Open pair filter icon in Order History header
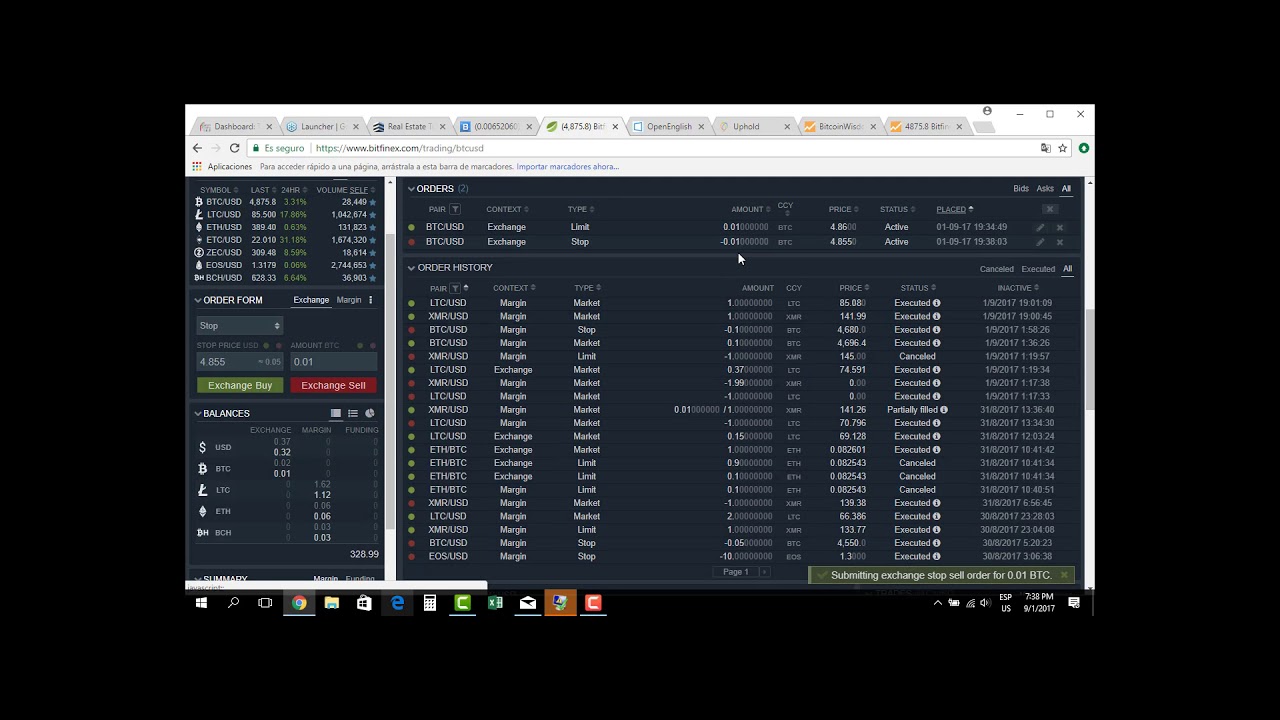The image size is (1280, 720). pyautogui.click(x=455, y=288)
